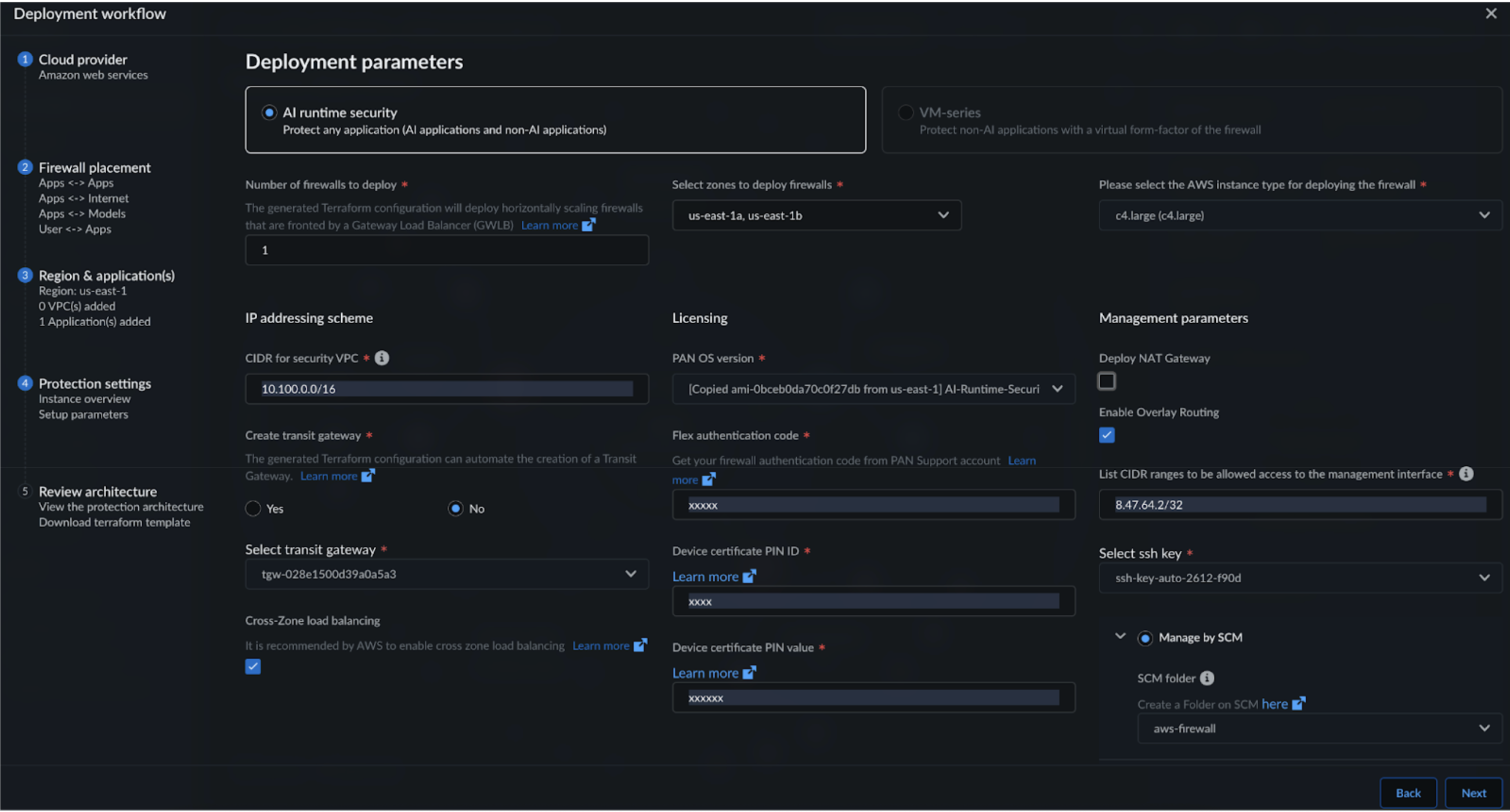Open Region & application(s) step in sidebar
This screenshot has height=812, width=1510.
[x=106, y=275]
